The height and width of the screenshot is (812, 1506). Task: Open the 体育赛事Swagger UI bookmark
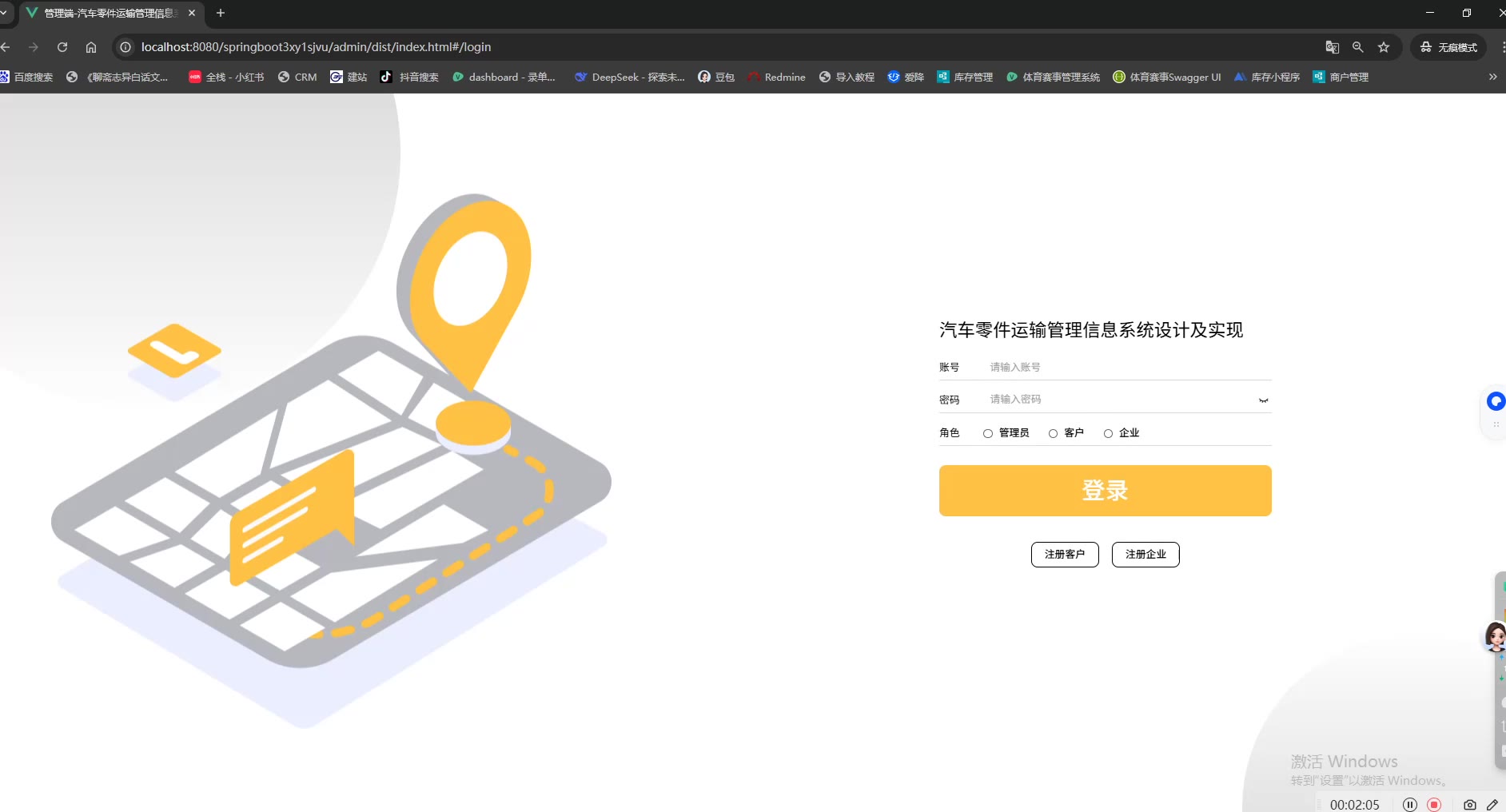click(1167, 77)
